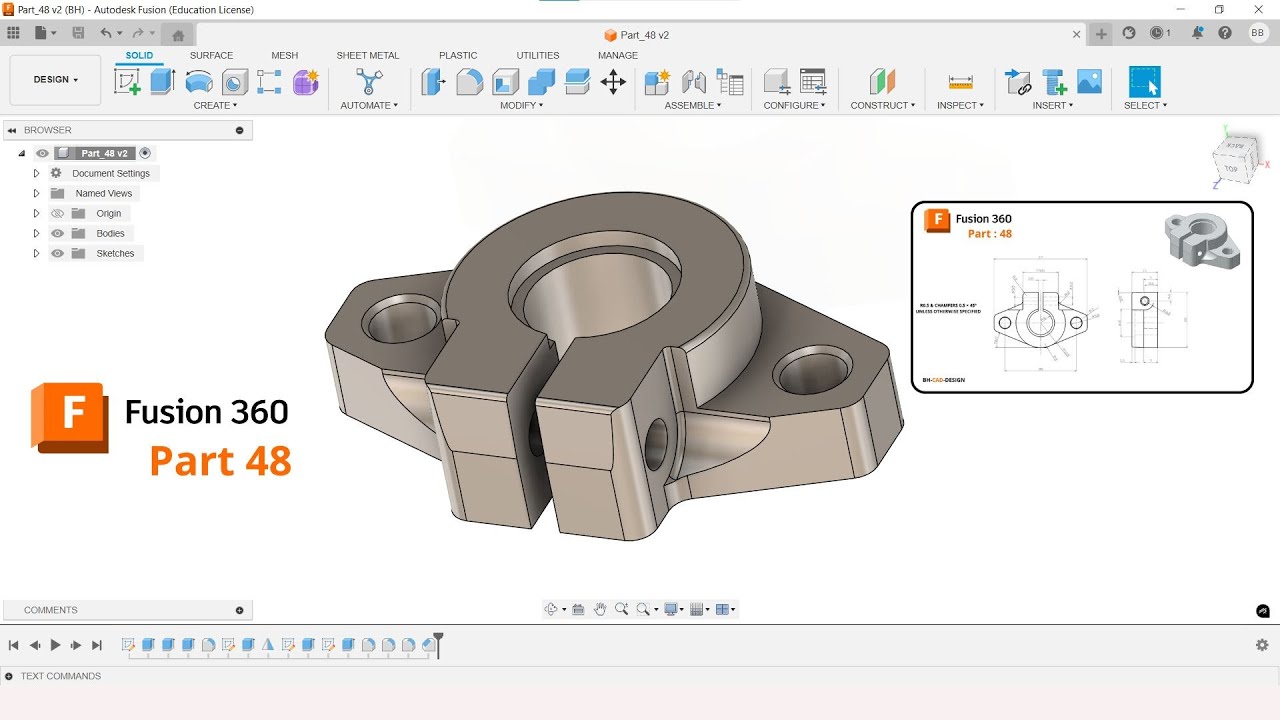Click the Redo arrow
This screenshot has width=1280, height=720.
tap(138, 33)
